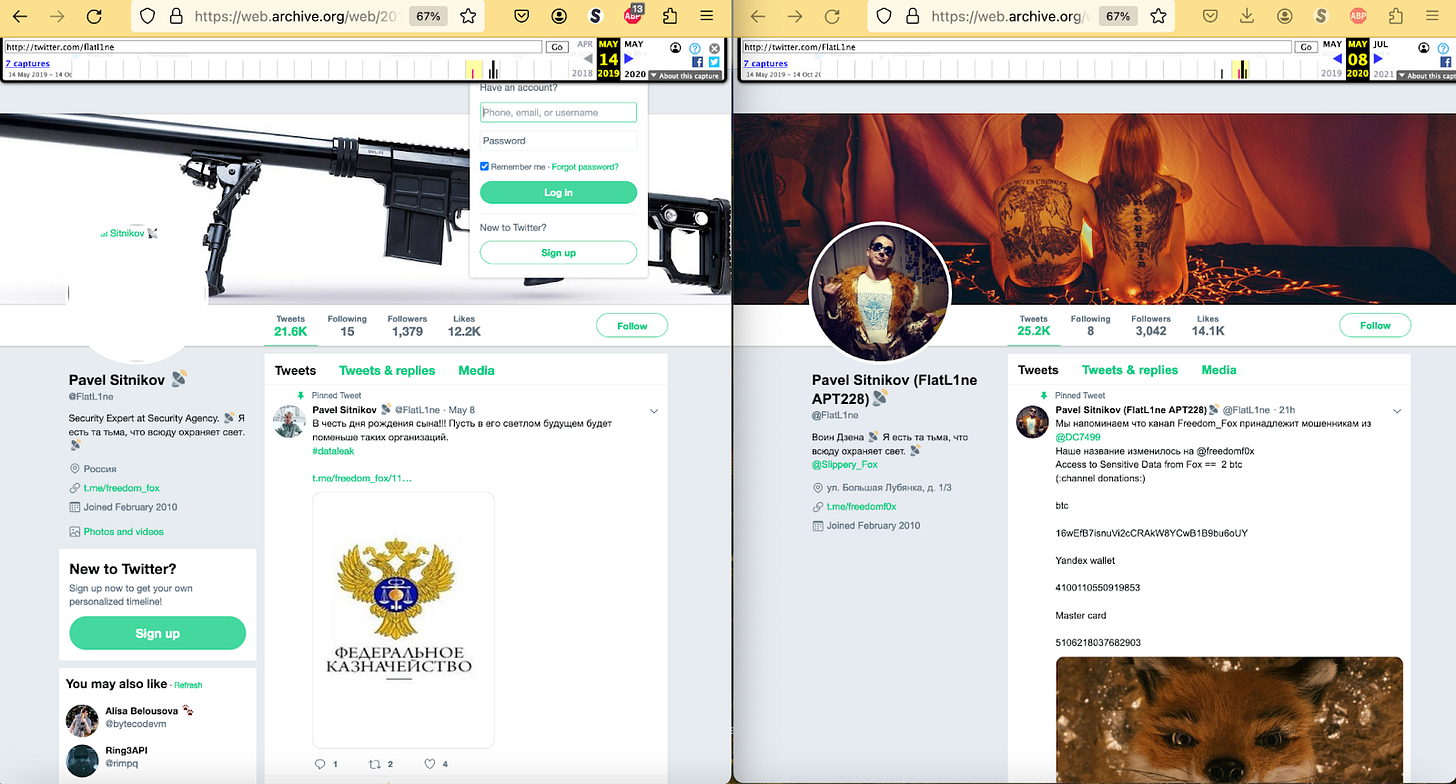Click the padlock site info icon in left browser
Screen dimensions: 1456x784
click(176, 16)
